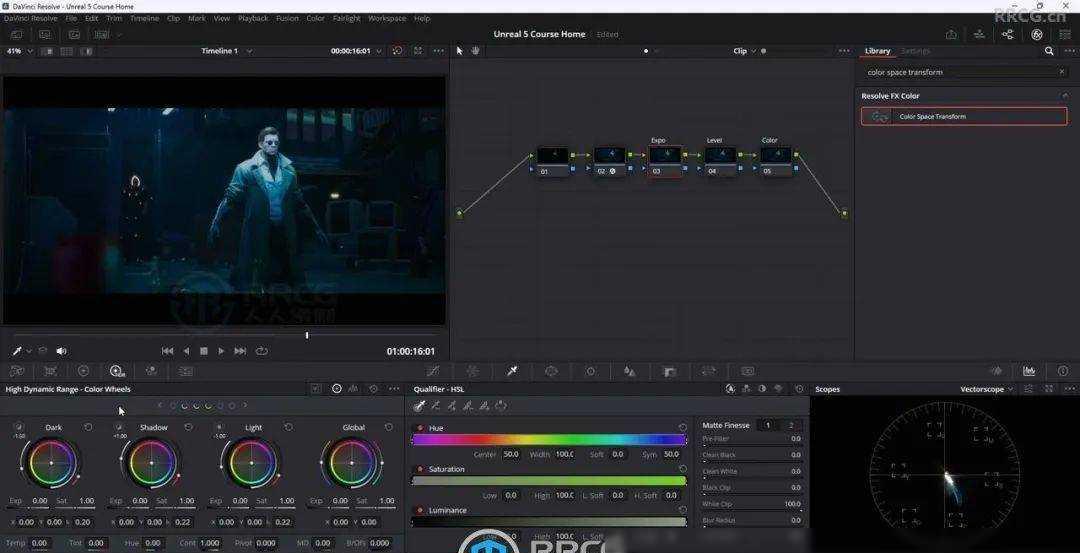Open the Motion Effects palette icon

point(185,371)
